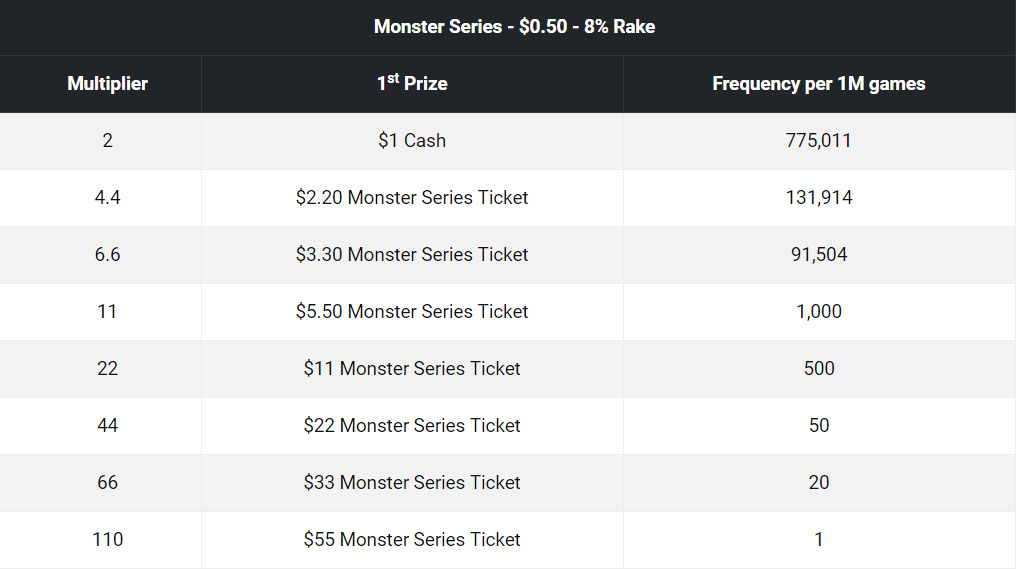Click the $11 Monster Series Ticket cell

[412, 369]
